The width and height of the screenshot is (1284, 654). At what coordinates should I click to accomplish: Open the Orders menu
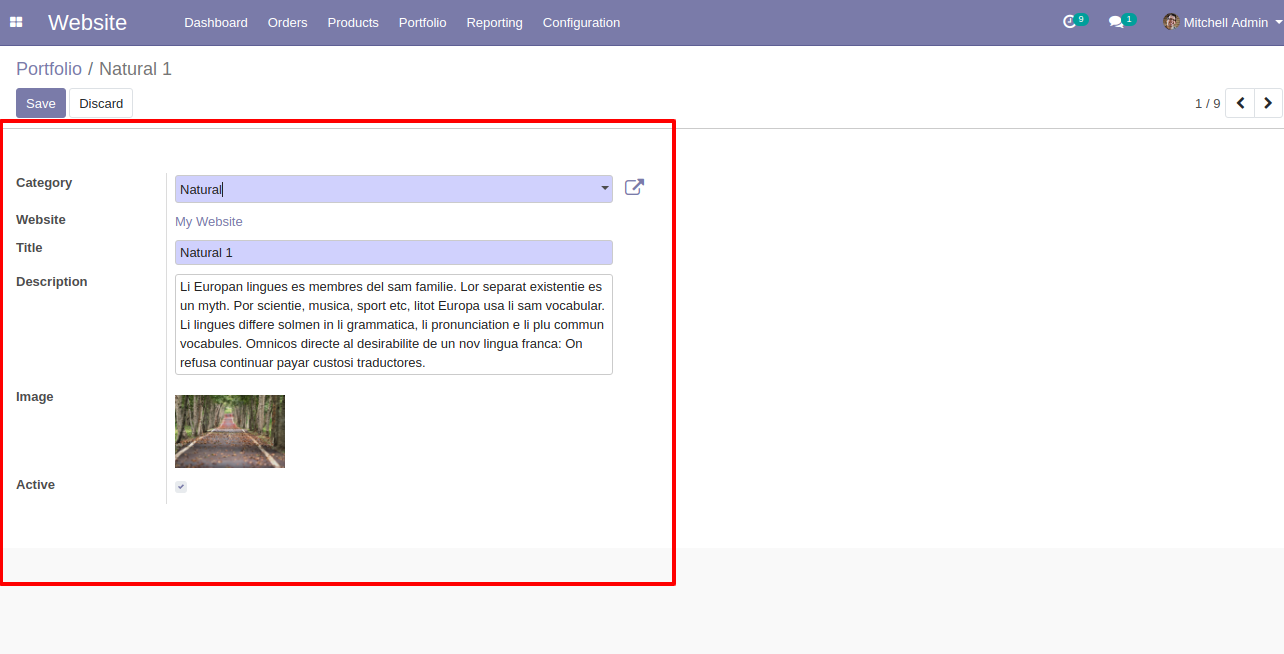point(288,22)
